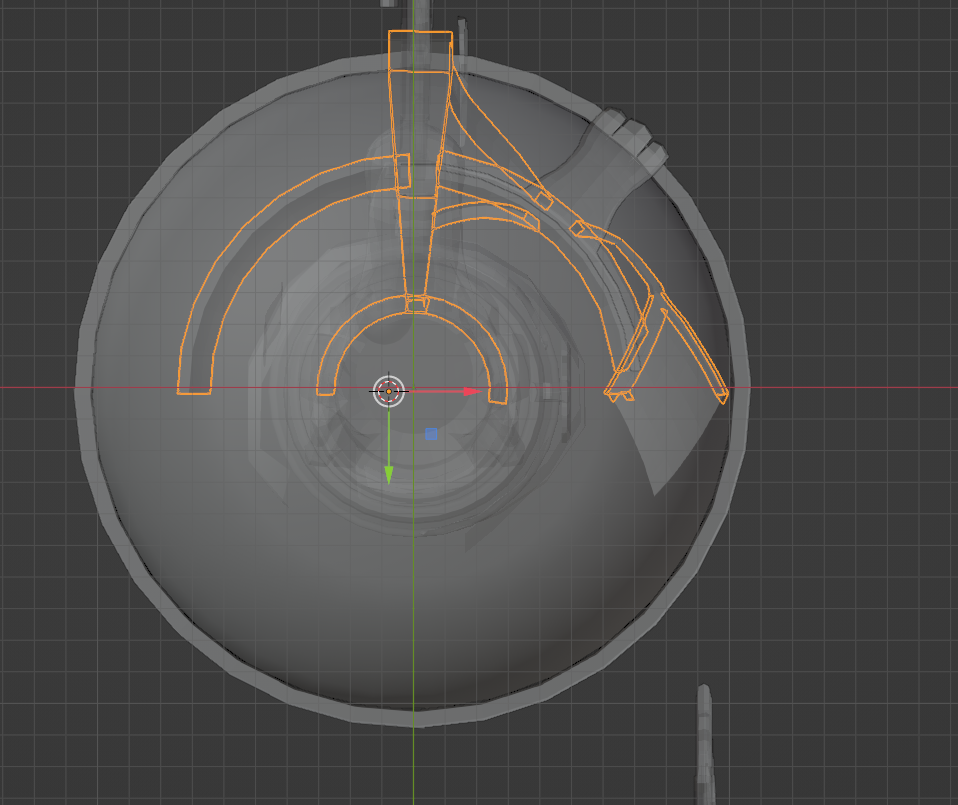Click the blue square plane handle of the gizmo
958x805 pixels.
[431, 434]
